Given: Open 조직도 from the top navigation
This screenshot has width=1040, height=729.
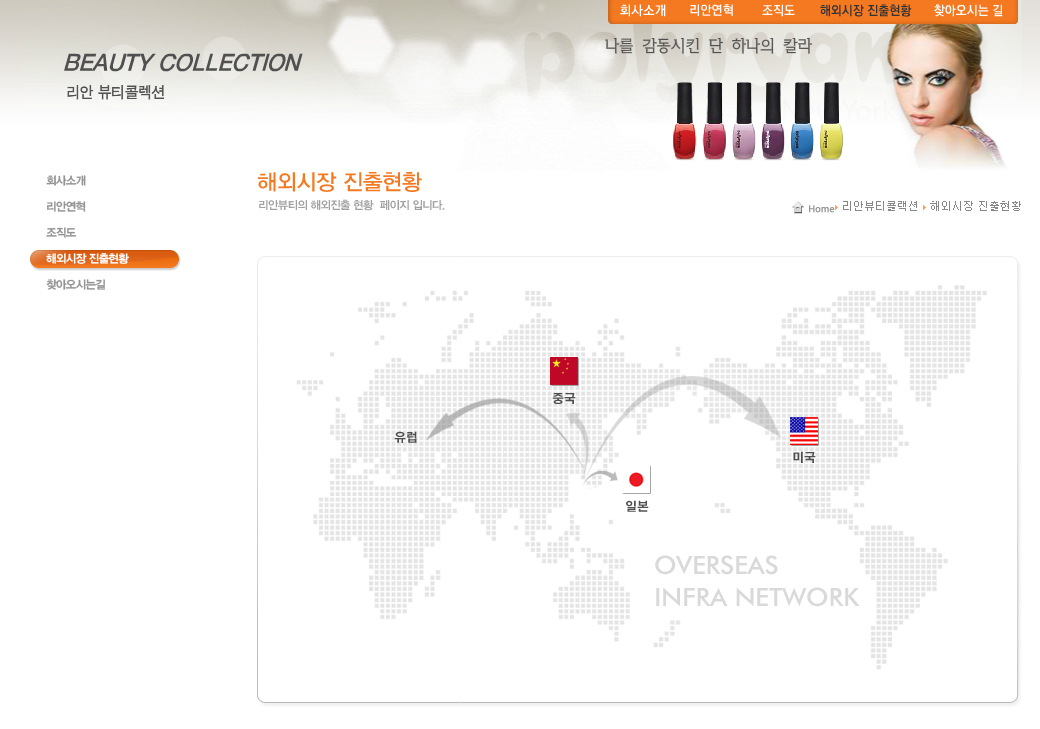Looking at the screenshot, I should tap(778, 11).
